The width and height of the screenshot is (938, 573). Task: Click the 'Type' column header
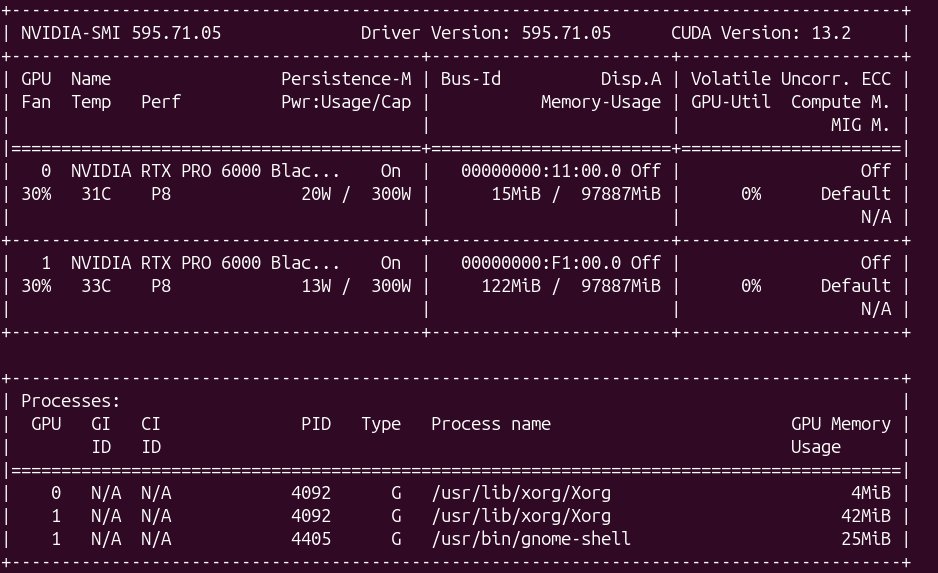[381, 424]
